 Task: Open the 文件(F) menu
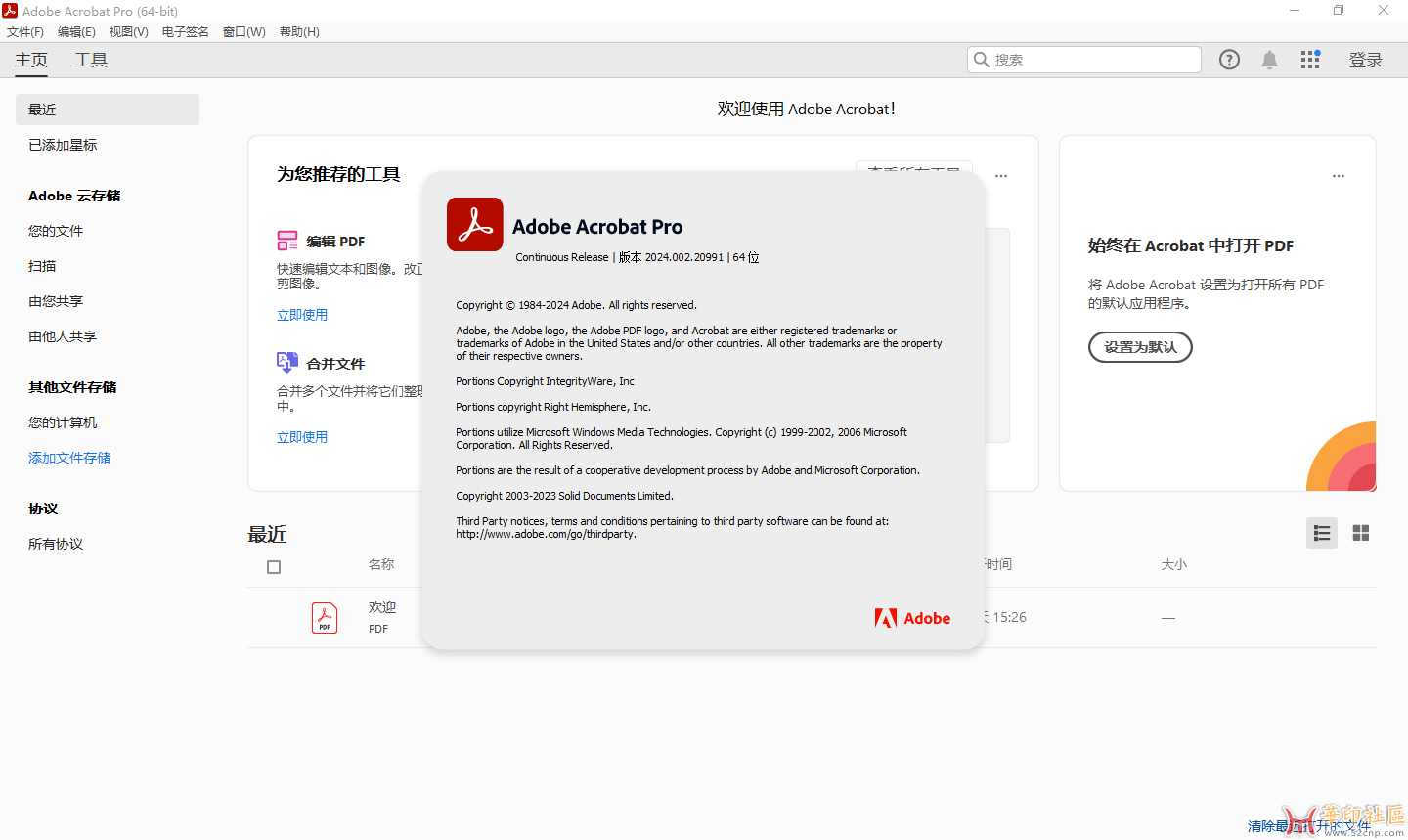25,32
